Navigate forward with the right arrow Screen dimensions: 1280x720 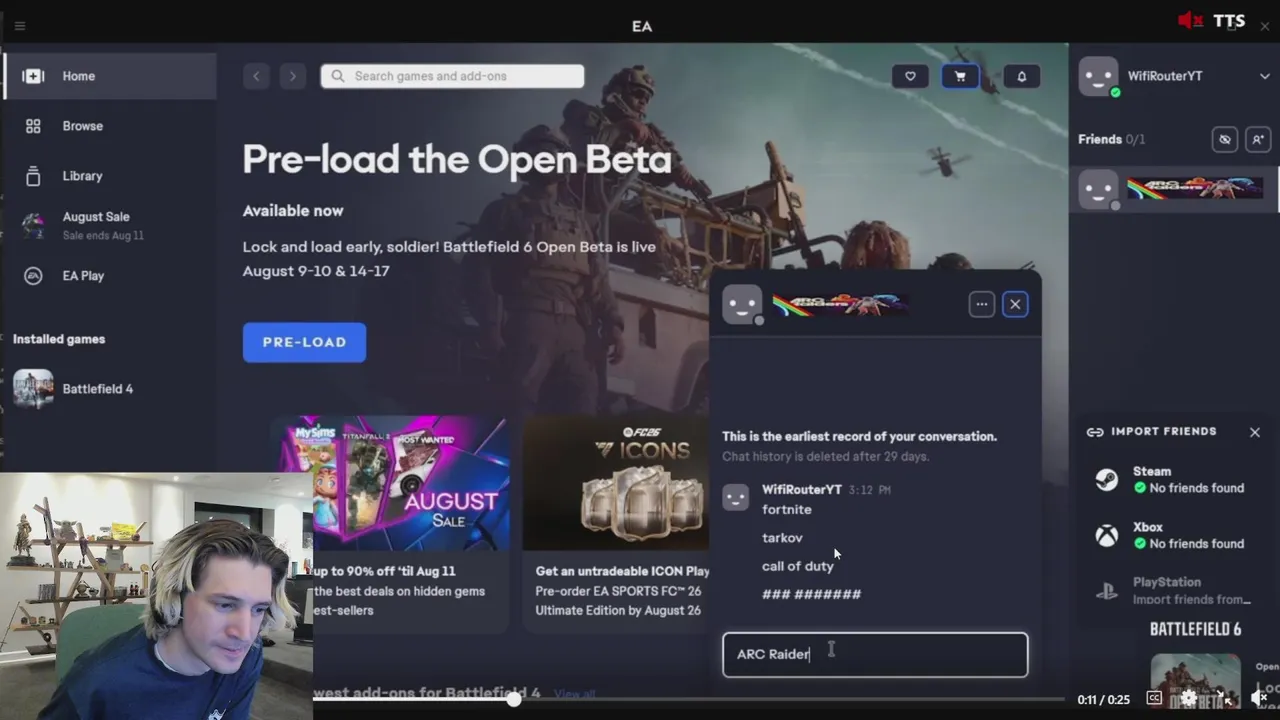coord(292,76)
